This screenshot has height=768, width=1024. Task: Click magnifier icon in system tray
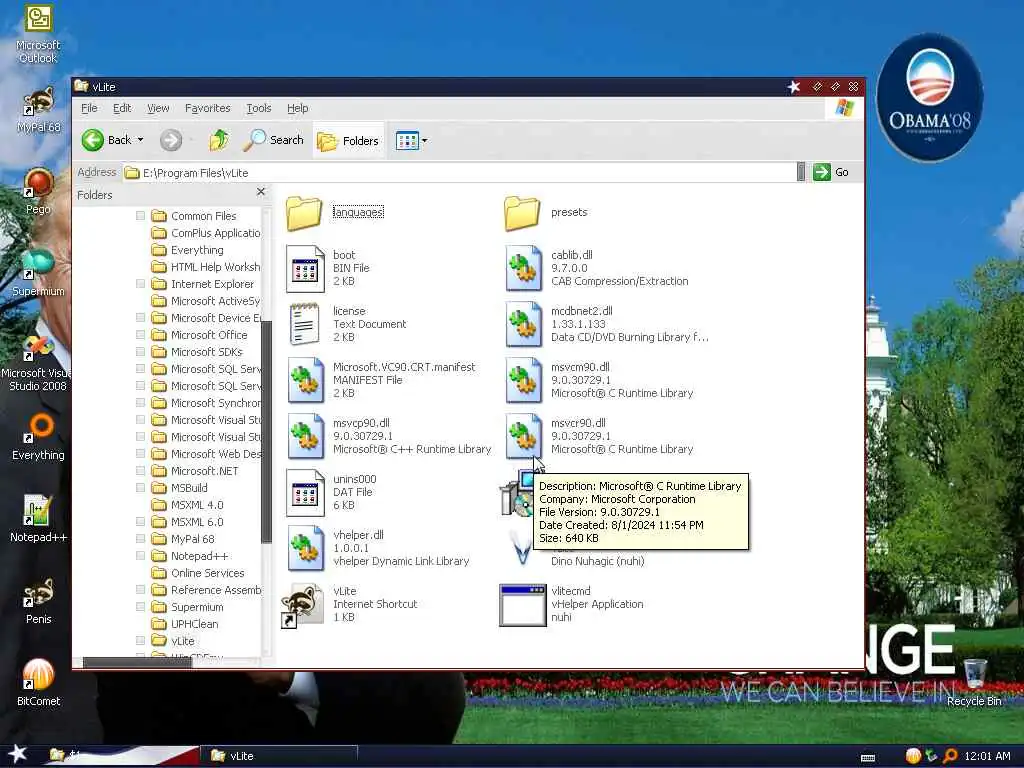pos(950,756)
